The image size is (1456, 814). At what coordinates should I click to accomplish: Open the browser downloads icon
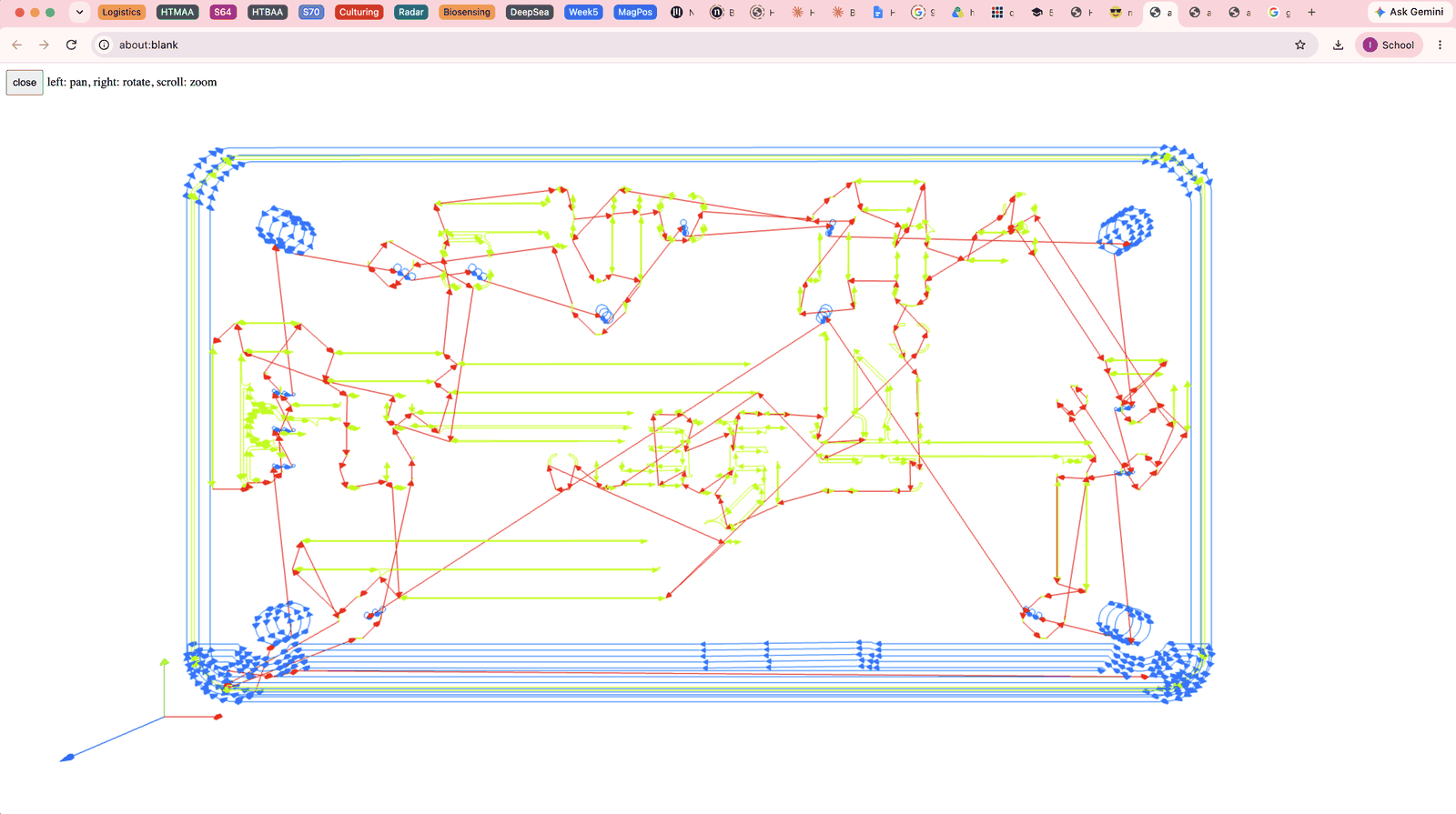pos(1338,45)
